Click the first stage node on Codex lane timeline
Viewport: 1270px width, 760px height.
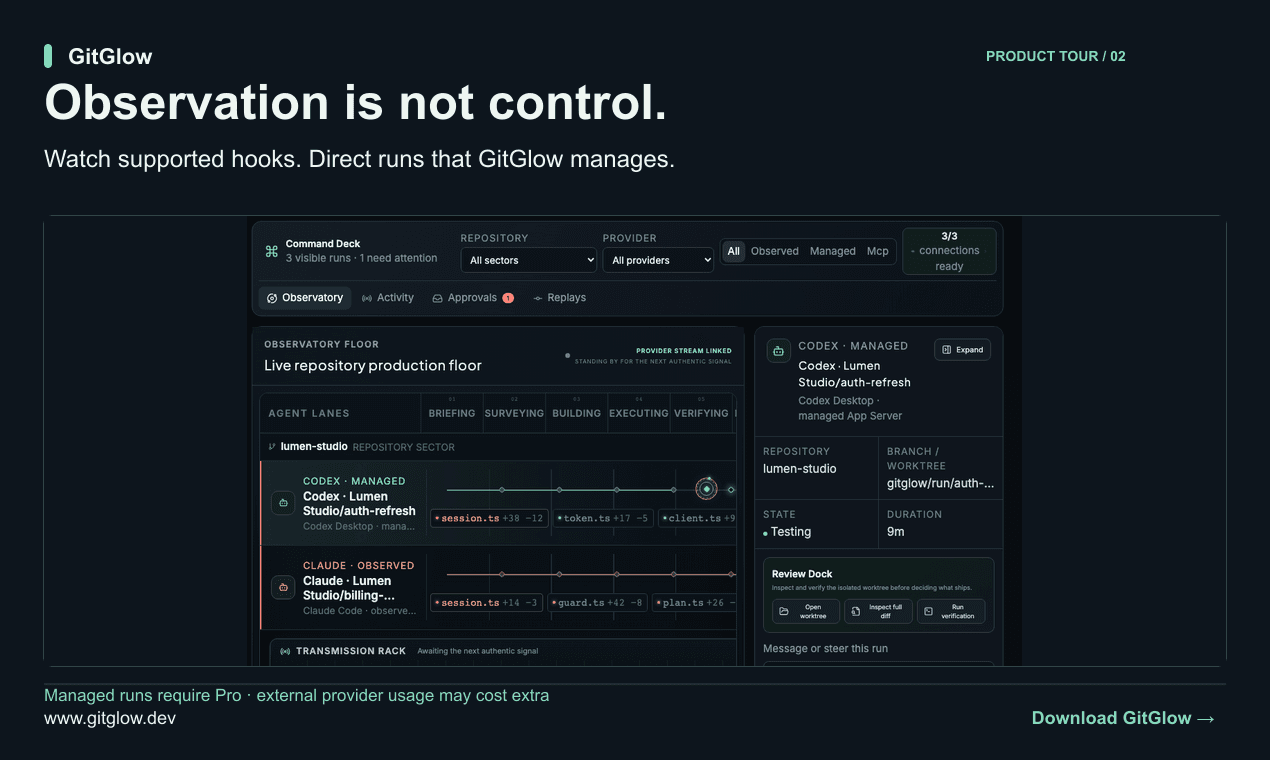(x=502, y=490)
